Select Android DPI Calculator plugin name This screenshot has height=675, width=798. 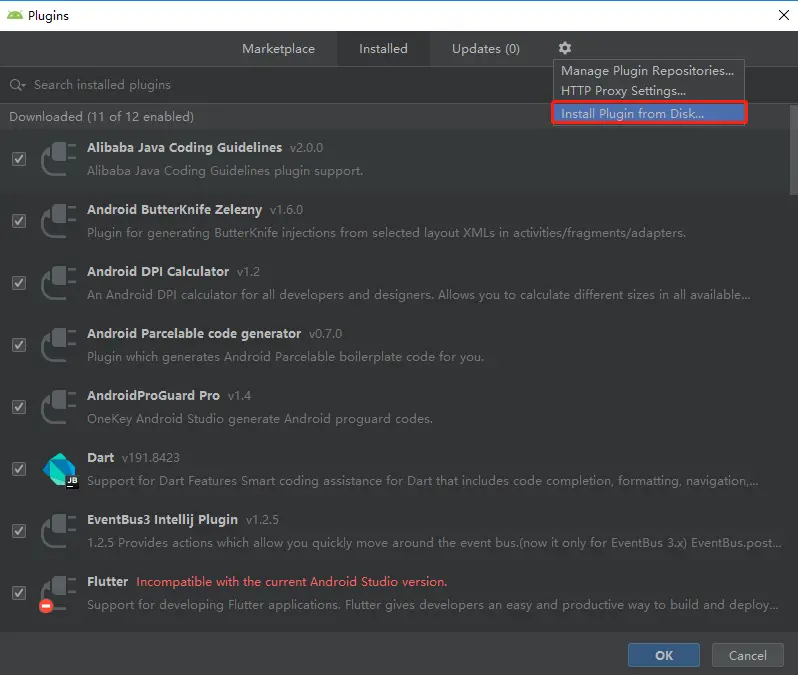158,272
